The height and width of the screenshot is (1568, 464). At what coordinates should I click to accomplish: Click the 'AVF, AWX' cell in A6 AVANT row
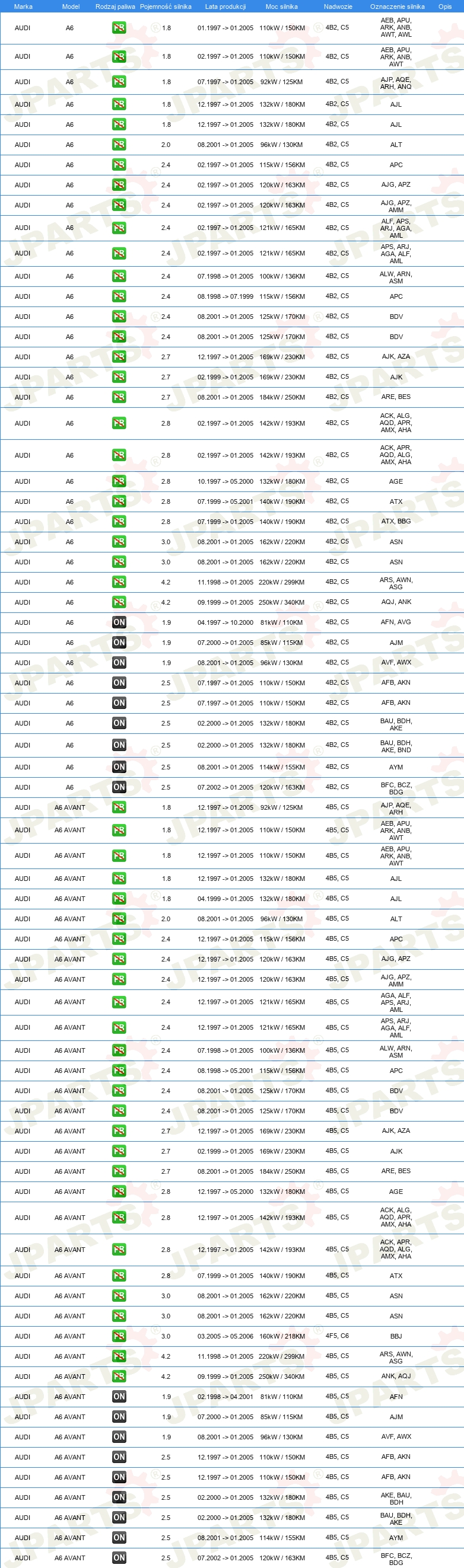[x=396, y=1436]
